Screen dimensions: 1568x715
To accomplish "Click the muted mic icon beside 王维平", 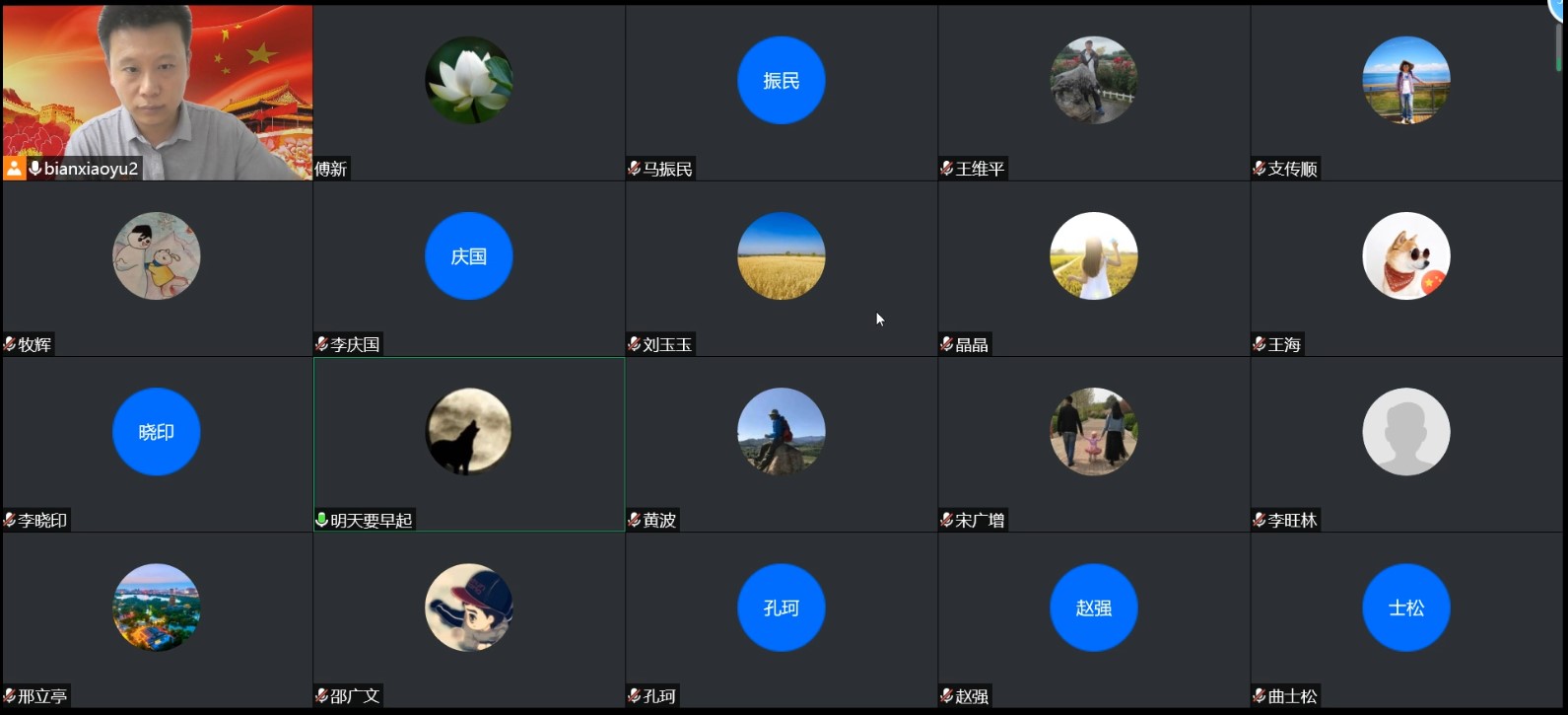I will tap(946, 169).
